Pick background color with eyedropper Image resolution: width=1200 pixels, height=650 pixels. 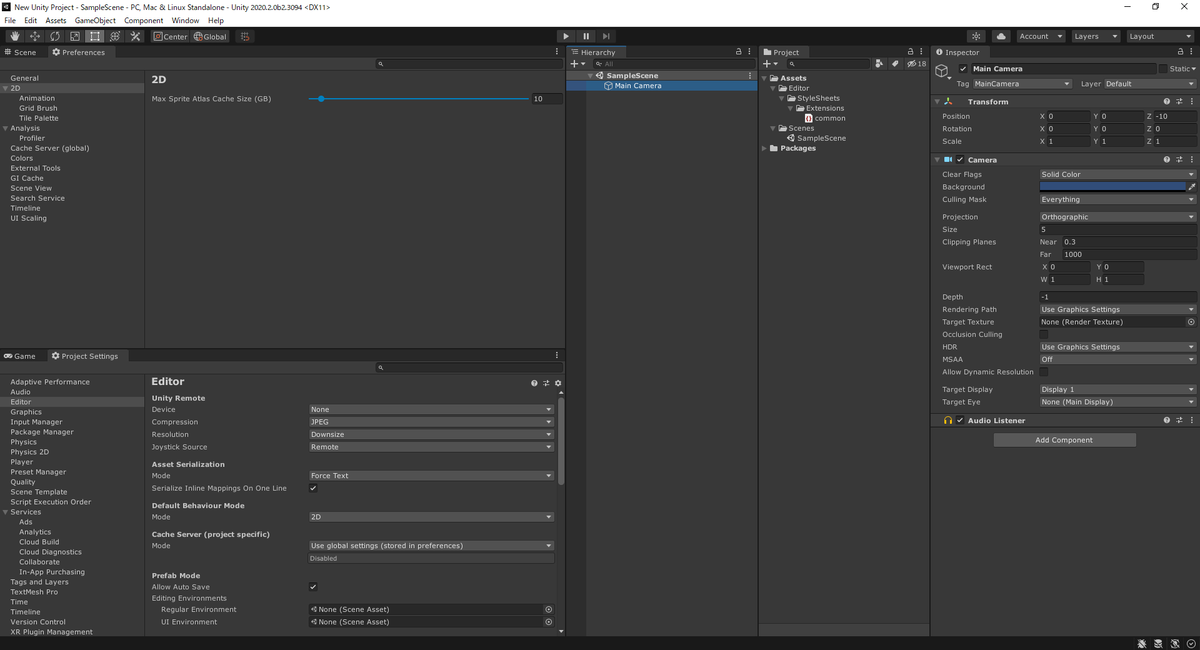(x=1191, y=187)
